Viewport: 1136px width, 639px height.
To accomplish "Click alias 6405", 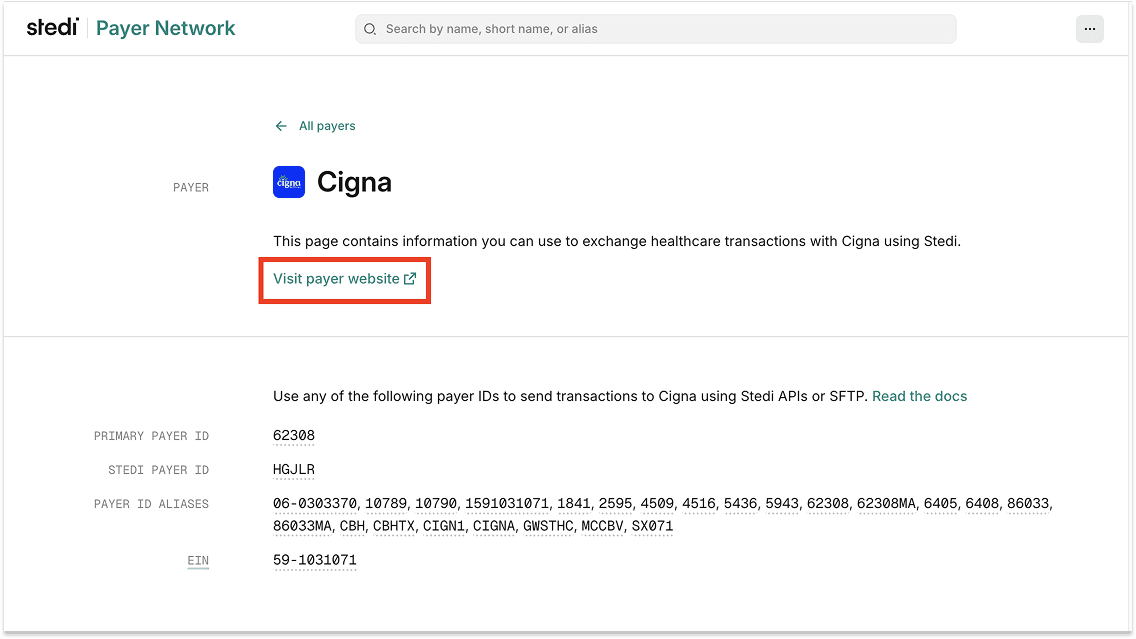I will [x=940, y=504].
